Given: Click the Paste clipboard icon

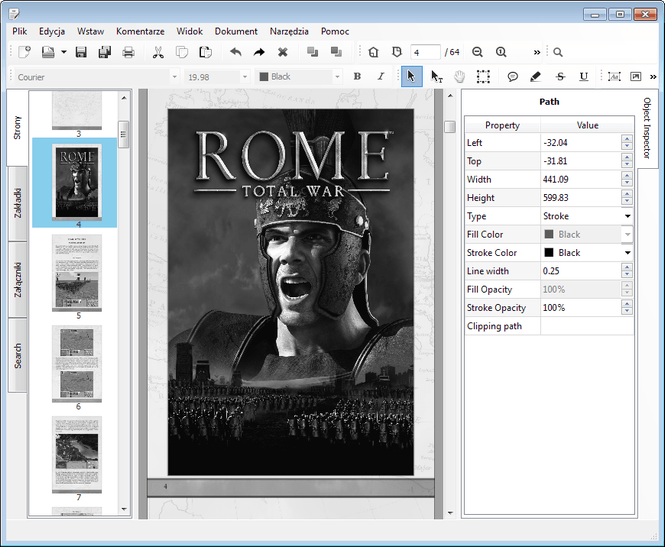Looking at the screenshot, I should coord(206,52).
